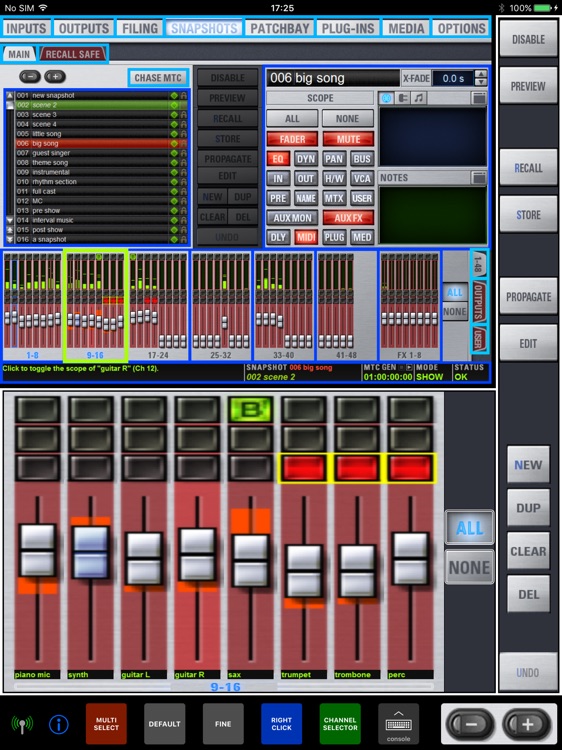Switch to the PATCHBAY tab
This screenshot has width=562, height=750.
click(x=280, y=28)
